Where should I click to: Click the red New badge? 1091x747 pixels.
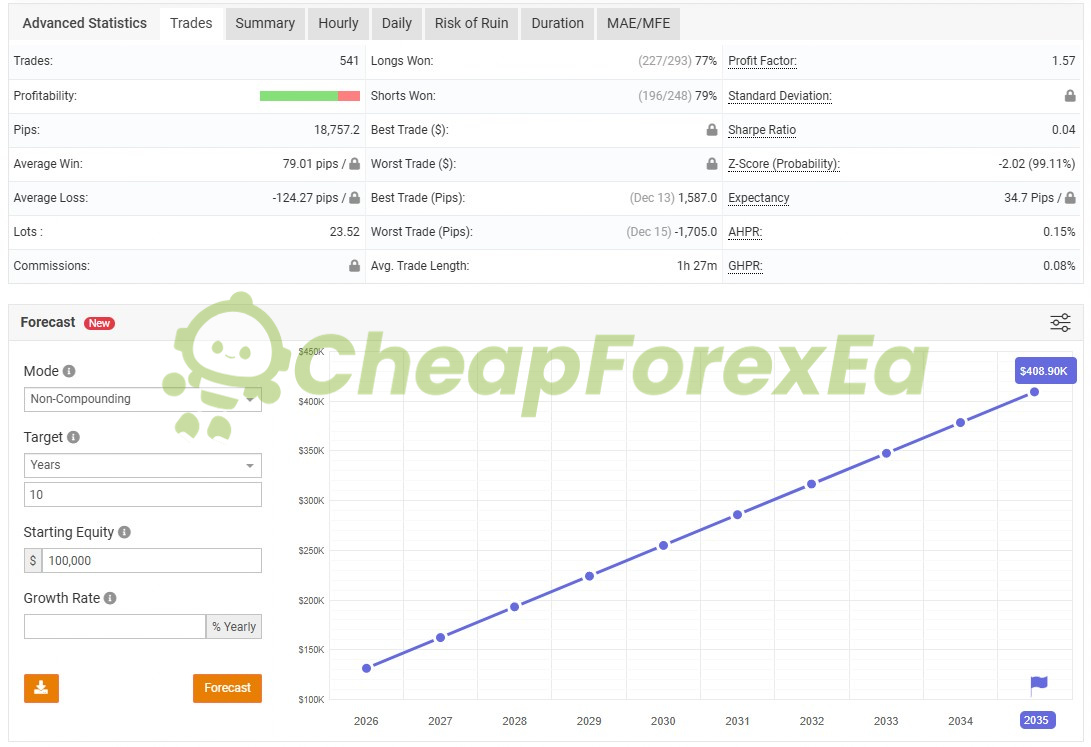coord(99,323)
